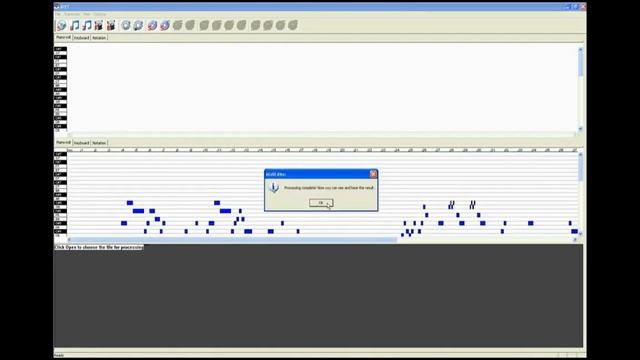Click the second clapperboard toolbar icon
640x360 pixels.
[111, 25]
